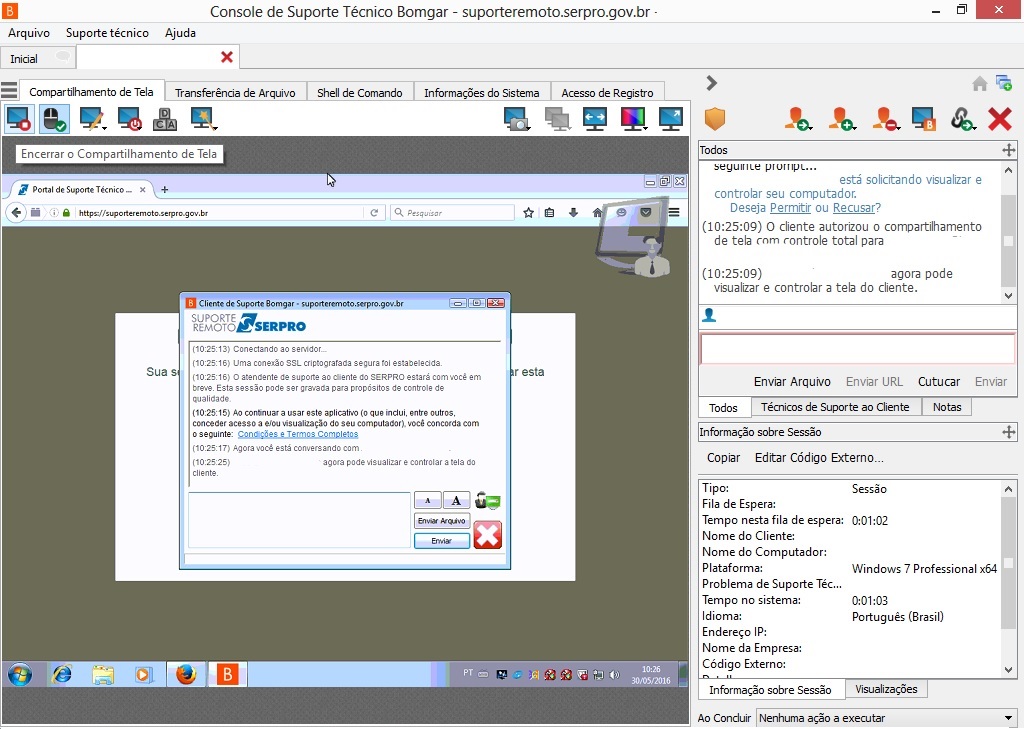Click the session info scrollbar down arrow
The image size is (1024, 729).
tap(1008, 670)
